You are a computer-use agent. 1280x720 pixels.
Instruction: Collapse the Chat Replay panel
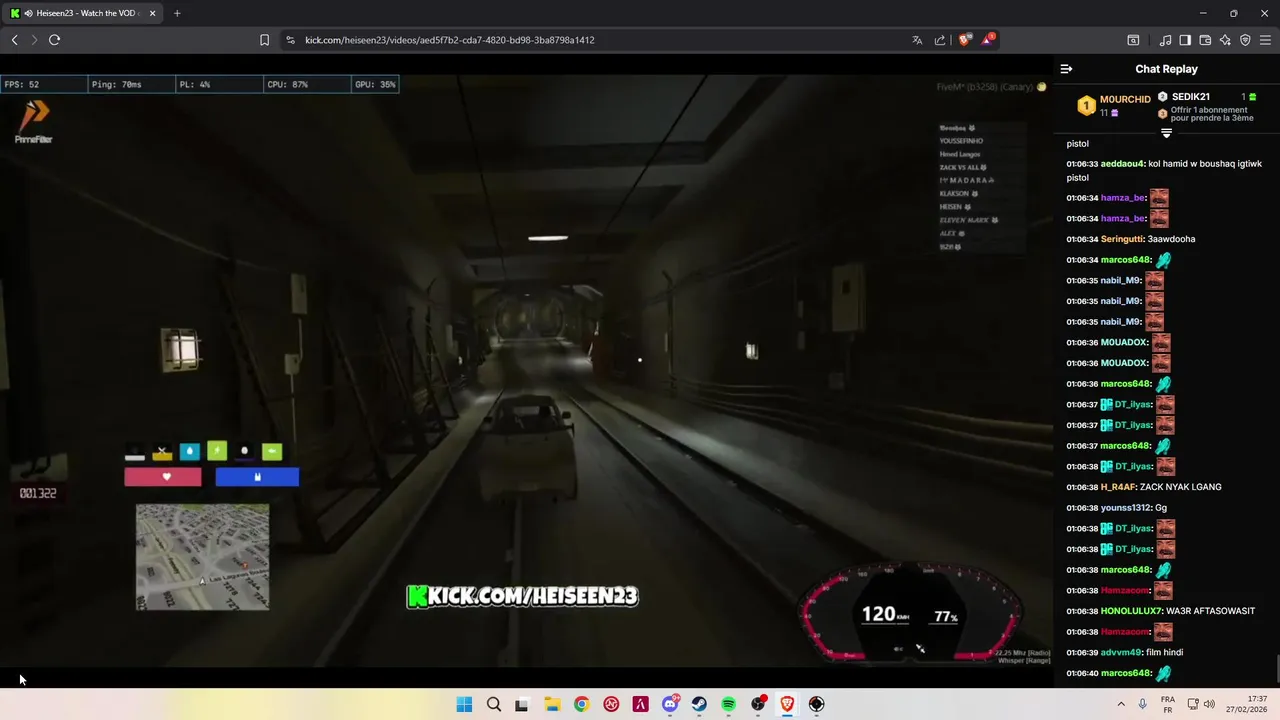click(1066, 69)
